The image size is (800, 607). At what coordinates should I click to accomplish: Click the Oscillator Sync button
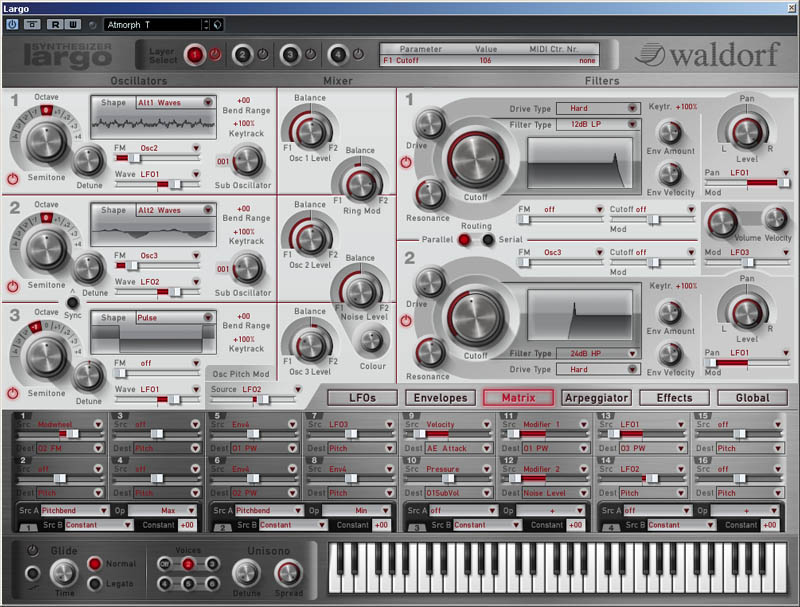tap(72, 301)
